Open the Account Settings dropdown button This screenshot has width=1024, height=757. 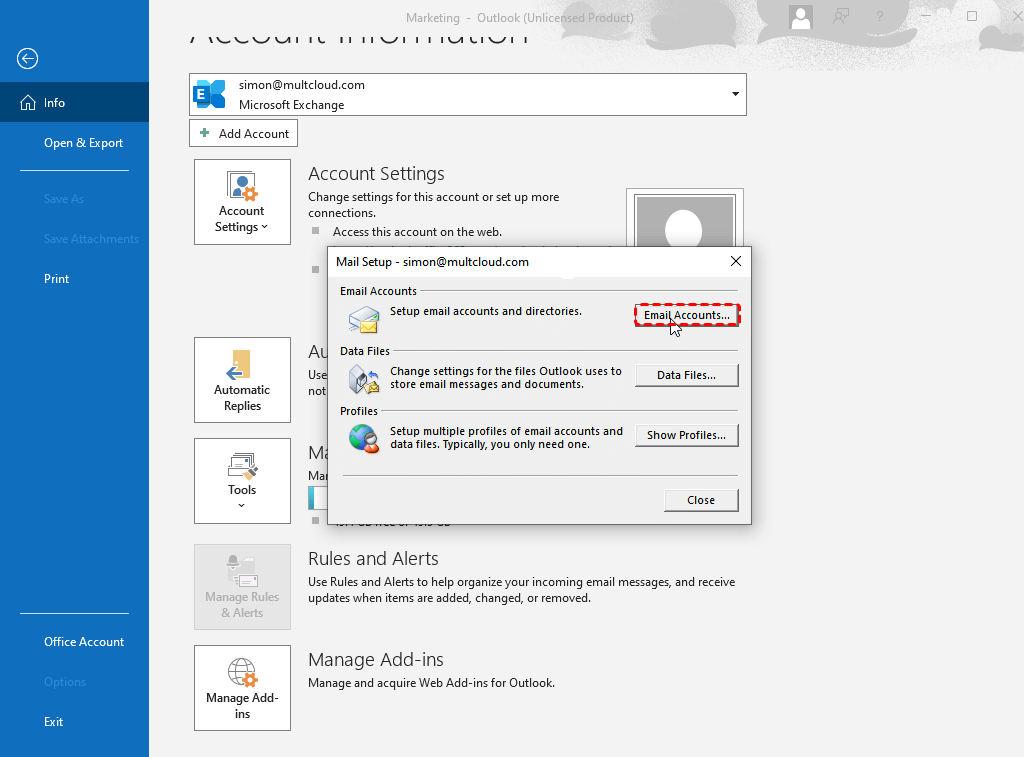point(242,202)
